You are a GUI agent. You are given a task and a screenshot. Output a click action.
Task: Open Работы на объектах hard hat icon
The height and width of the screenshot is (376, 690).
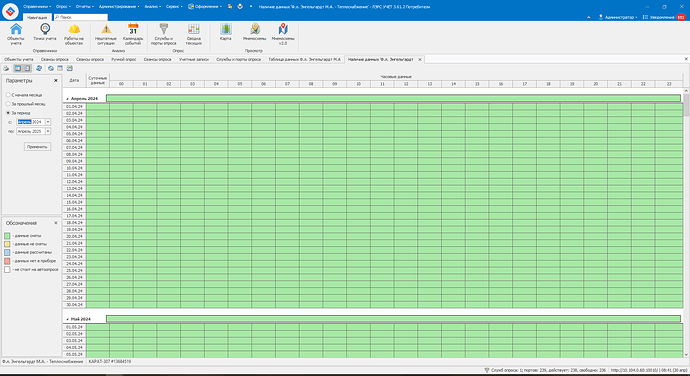pos(73,34)
